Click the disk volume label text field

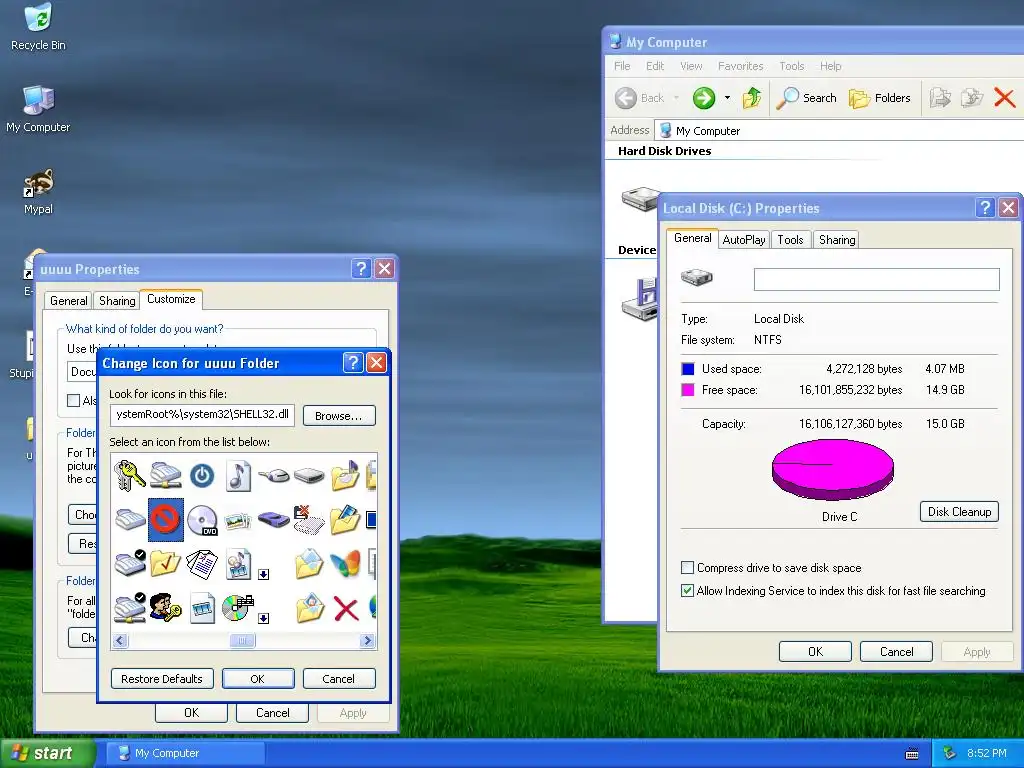876,280
